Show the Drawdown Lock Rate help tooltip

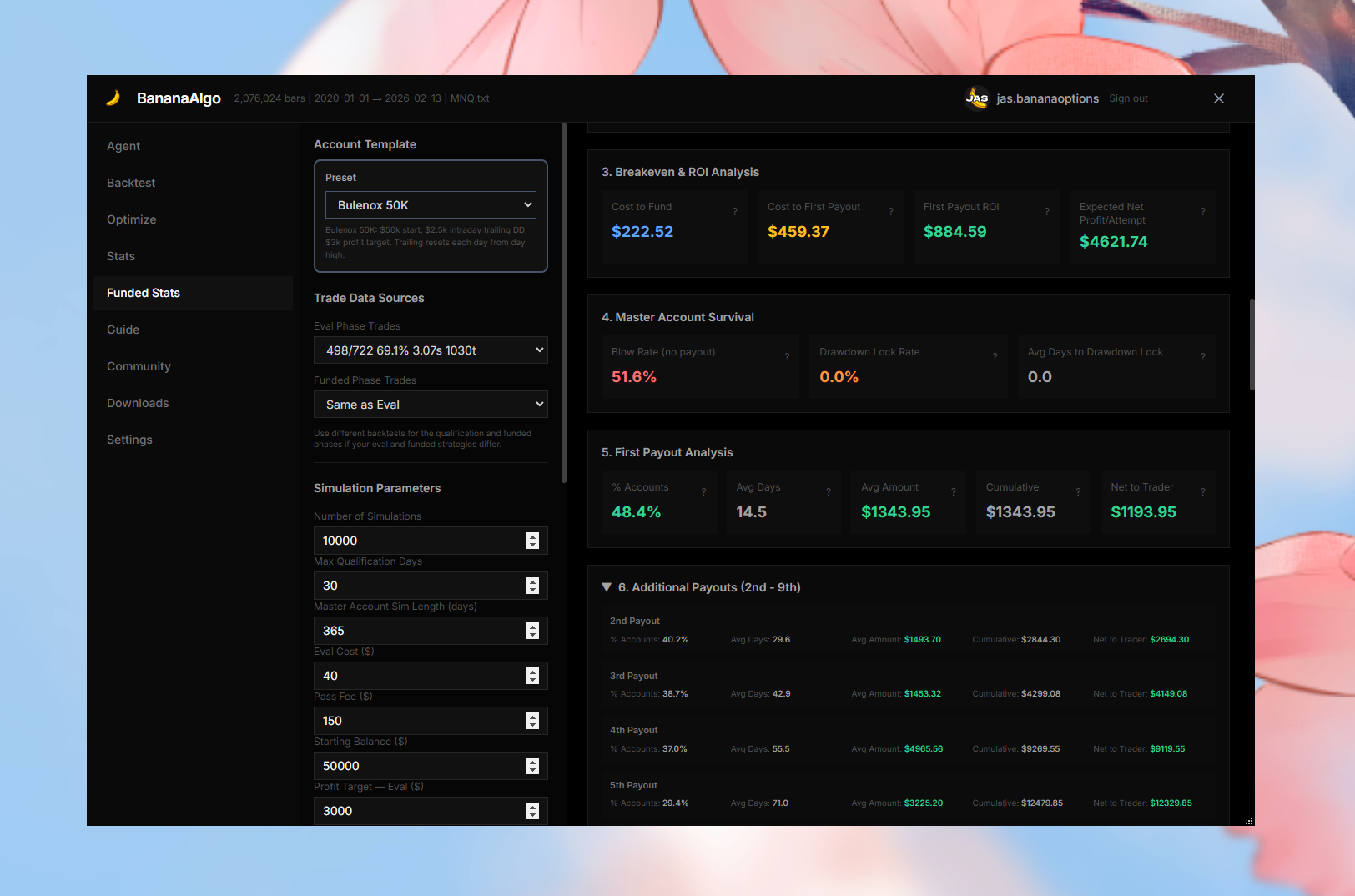(995, 356)
